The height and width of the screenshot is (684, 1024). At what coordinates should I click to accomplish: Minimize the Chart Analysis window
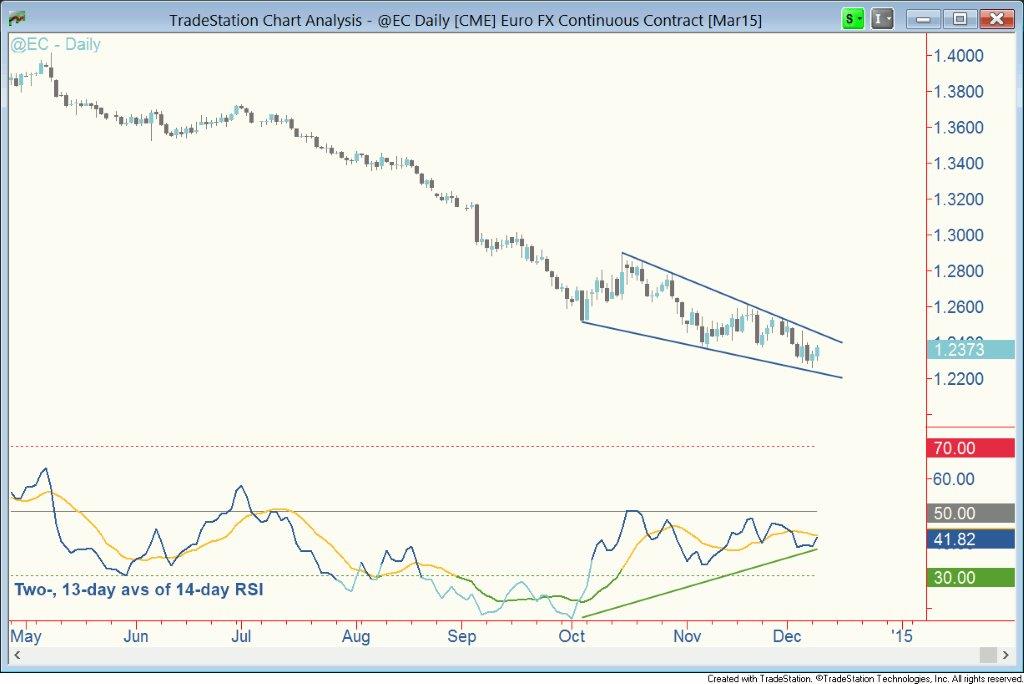[927, 18]
